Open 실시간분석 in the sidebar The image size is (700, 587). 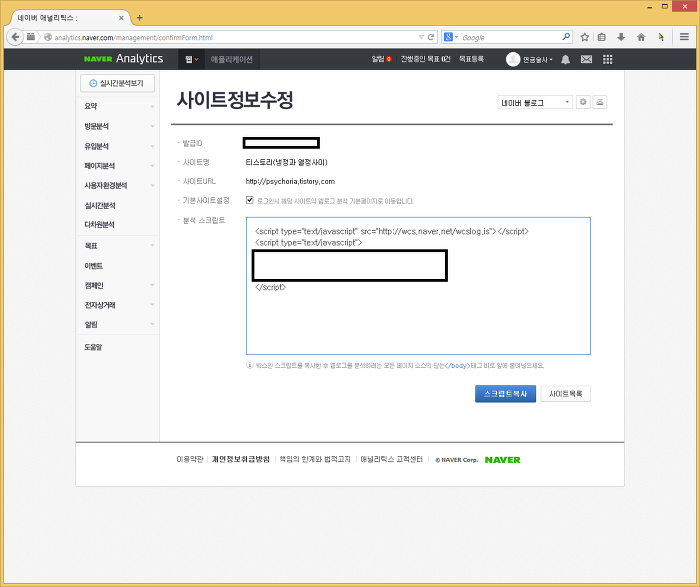point(100,205)
